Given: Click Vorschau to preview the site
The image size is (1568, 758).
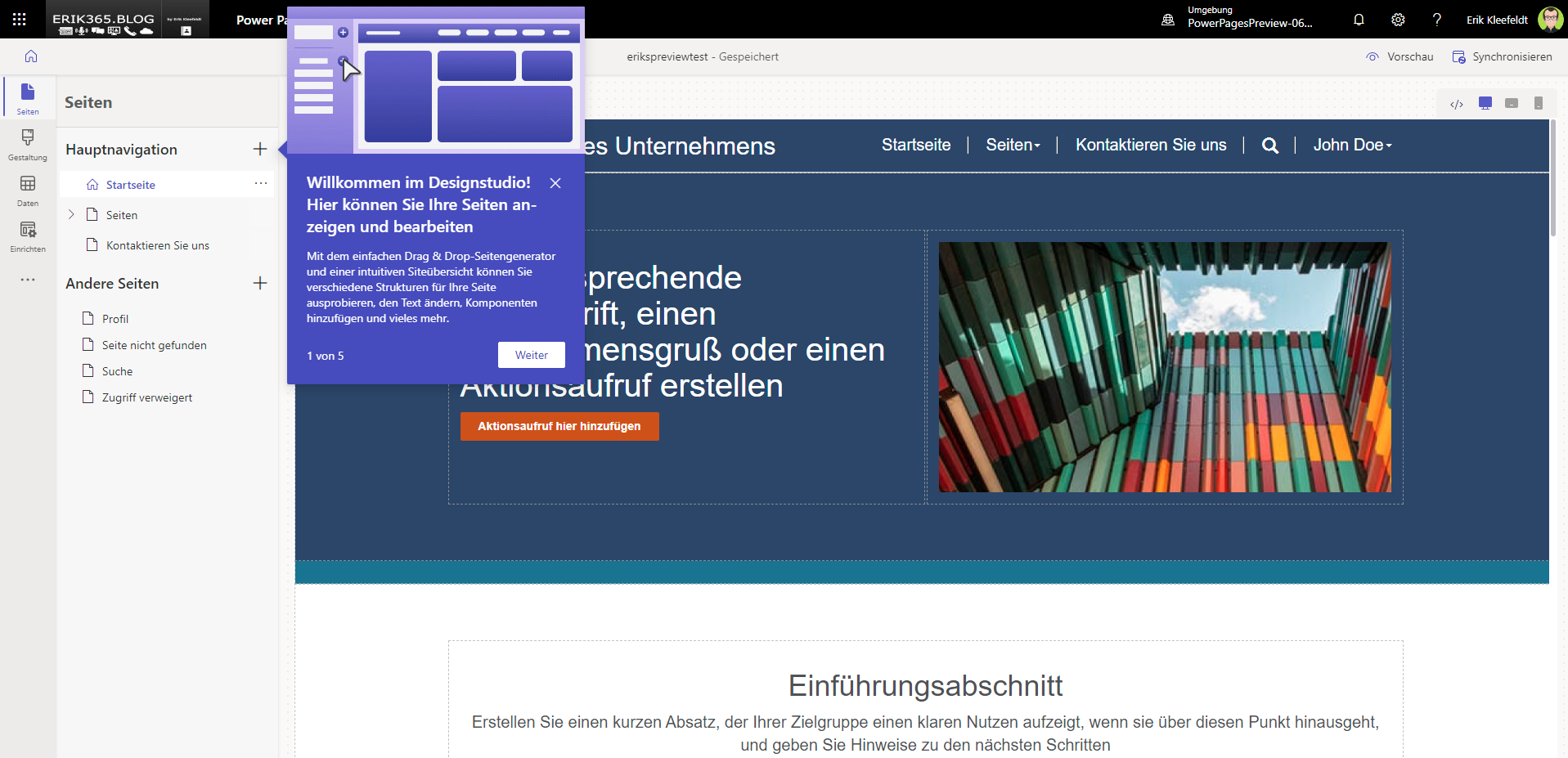Looking at the screenshot, I should pos(1400,56).
